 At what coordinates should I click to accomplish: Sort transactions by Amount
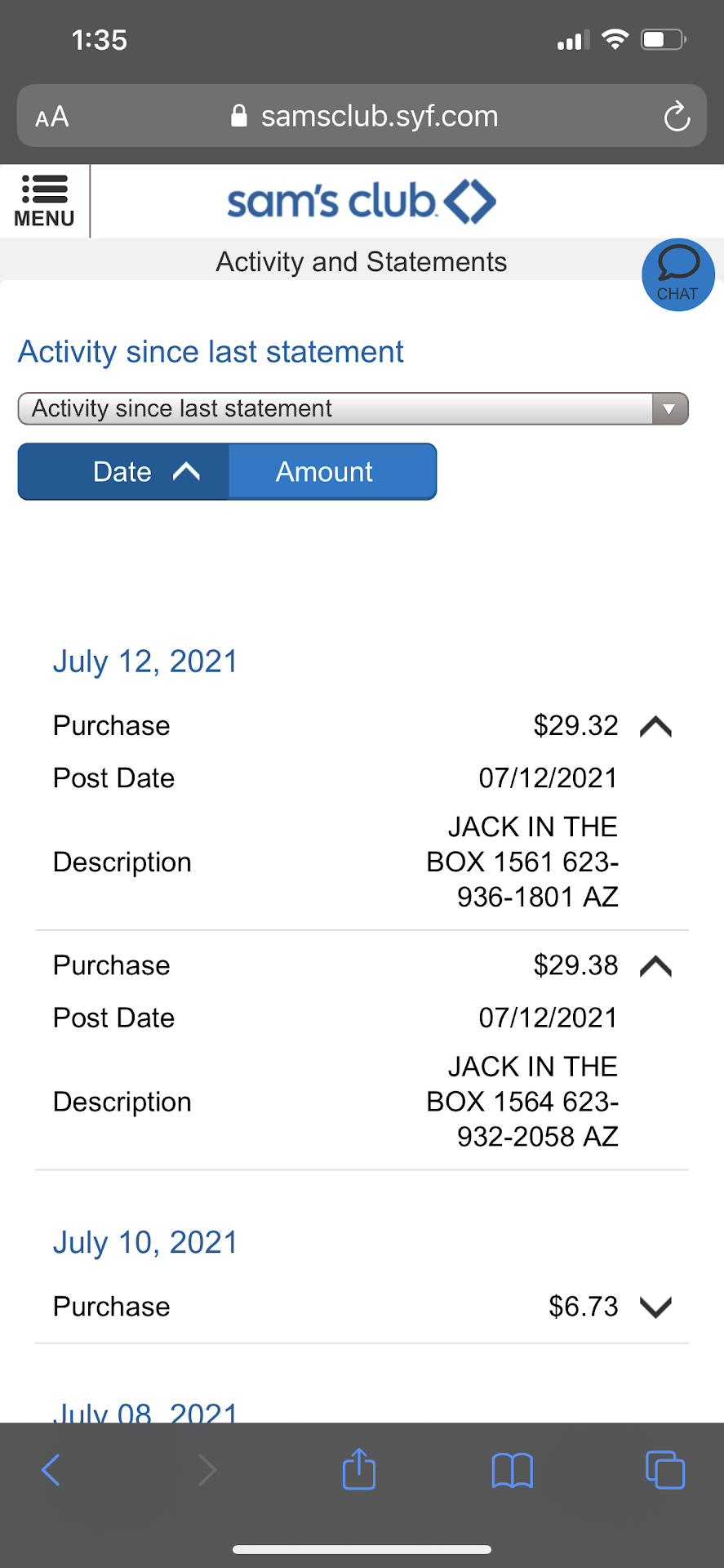pos(325,472)
